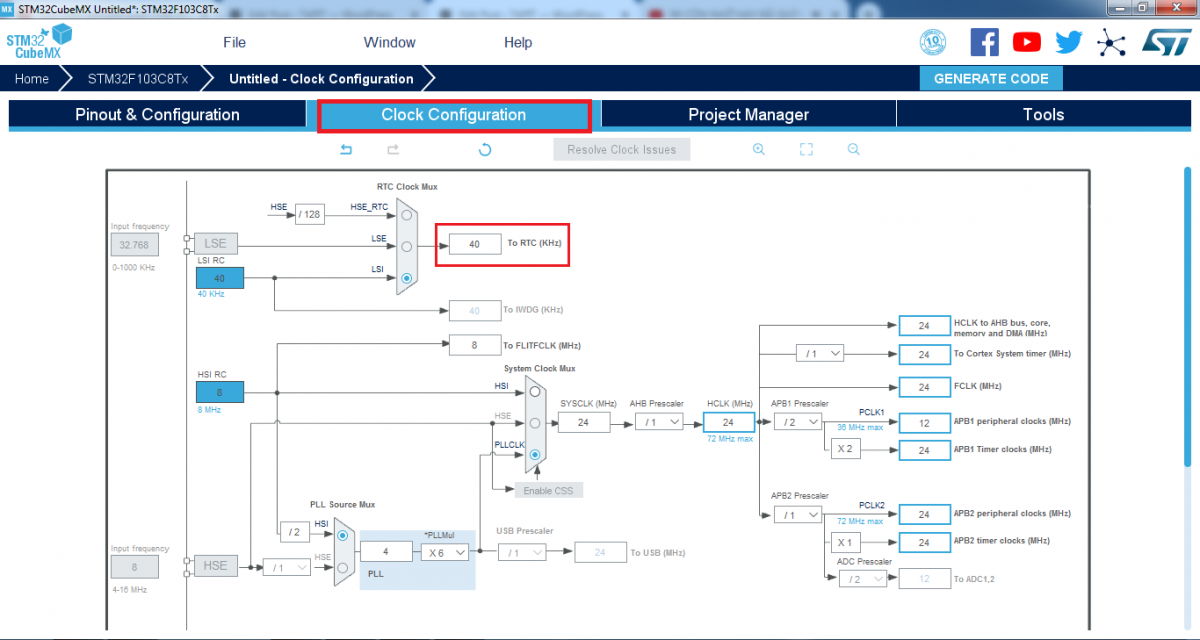Open the Facebook icon link
The image size is (1200, 640).
coord(984,42)
